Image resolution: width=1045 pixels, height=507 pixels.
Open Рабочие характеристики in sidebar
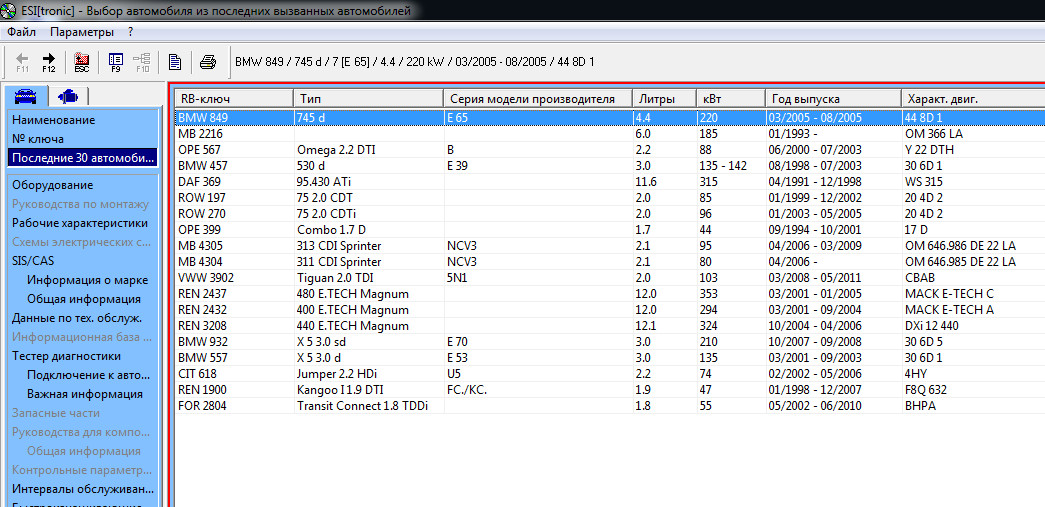79,223
